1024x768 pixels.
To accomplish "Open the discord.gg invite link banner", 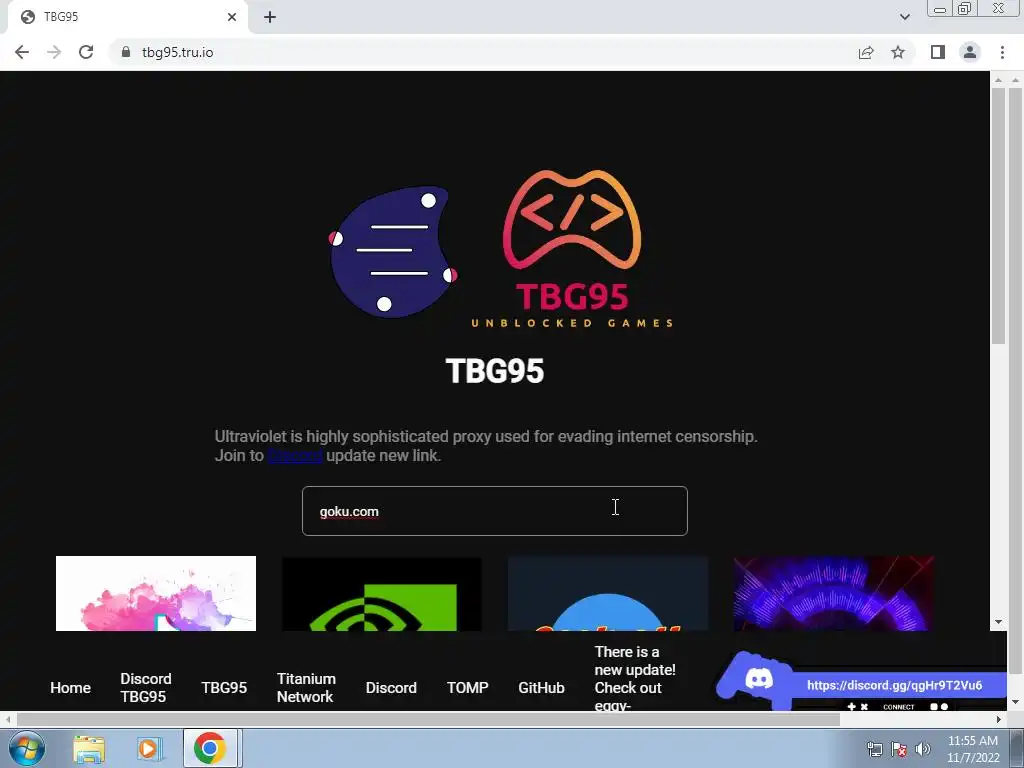I will [x=895, y=685].
